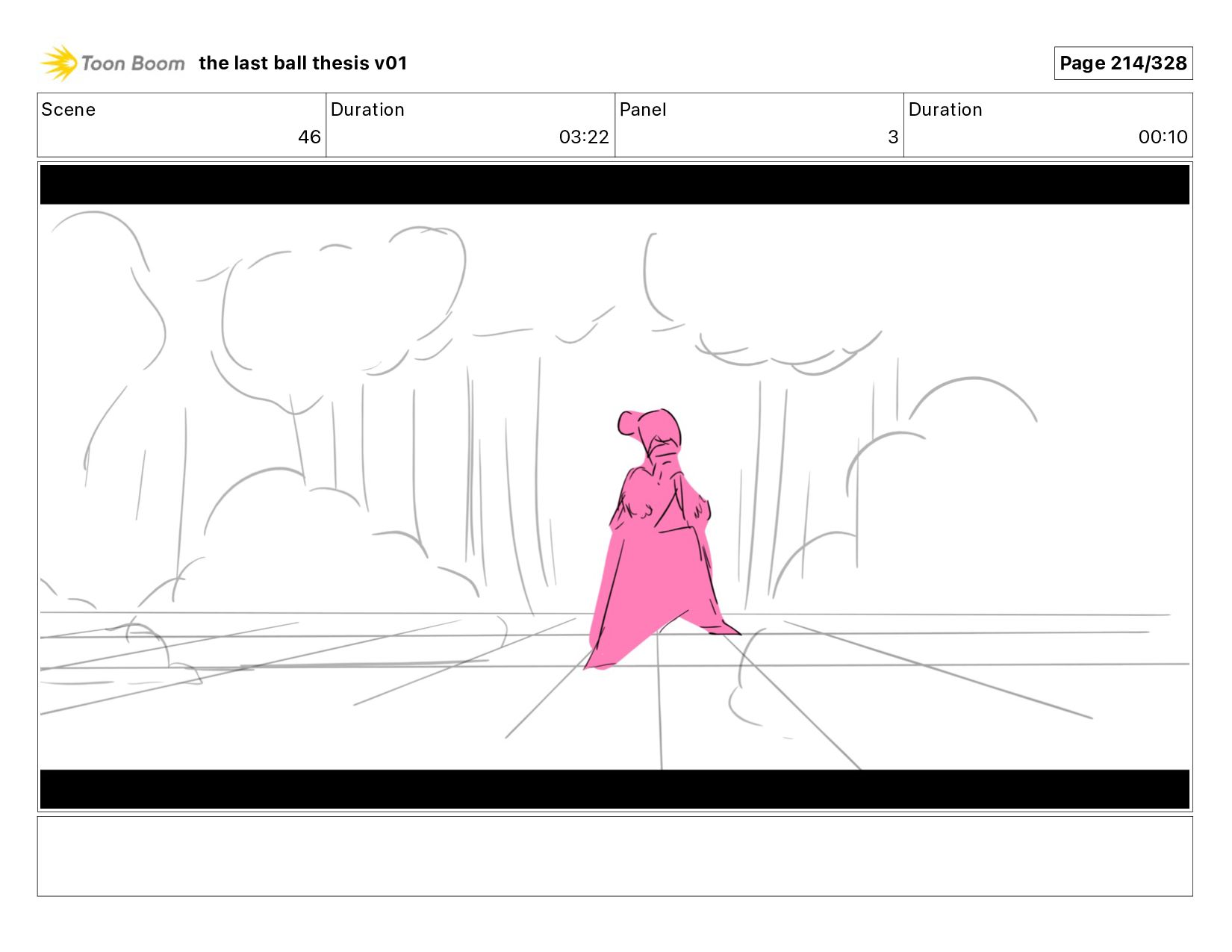Select panel duration value '00:10'
This screenshot has width=1232, height=952.
[x=1163, y=137]
